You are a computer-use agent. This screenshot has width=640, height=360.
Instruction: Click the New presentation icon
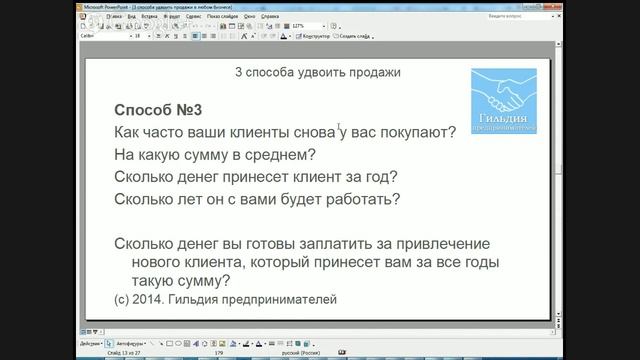83,26
